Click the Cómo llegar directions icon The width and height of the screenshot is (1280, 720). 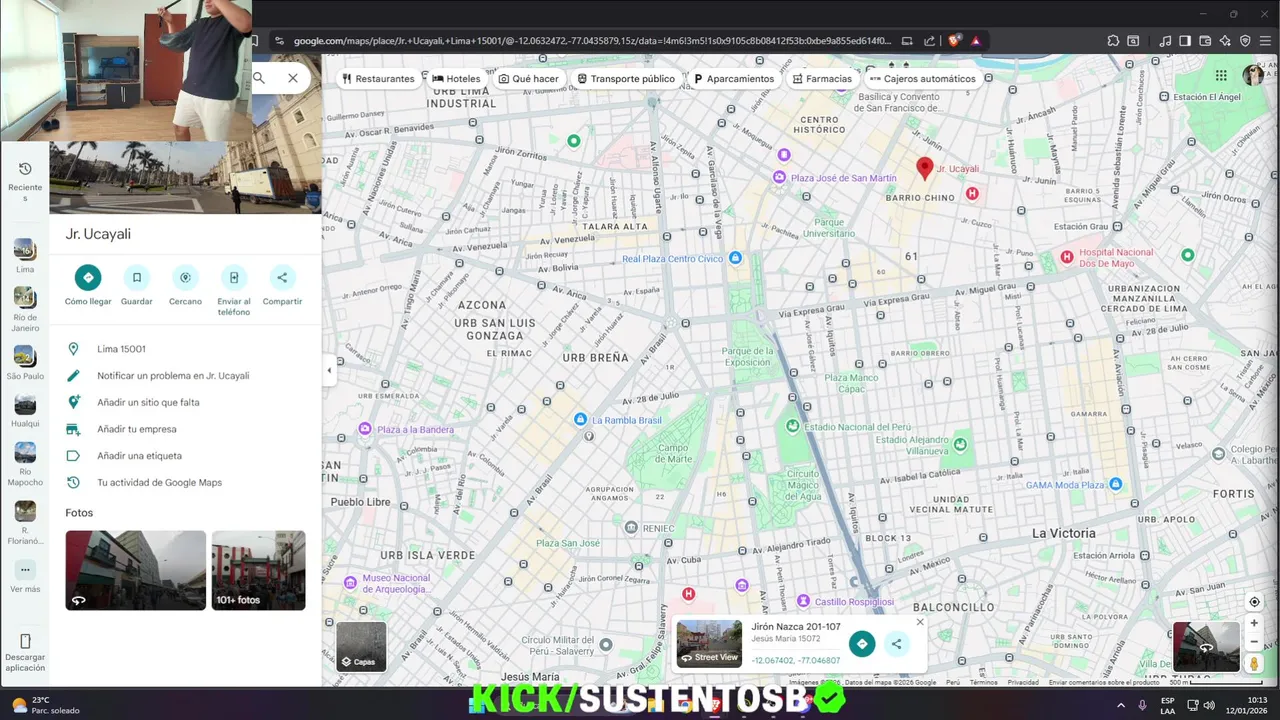point(88,277)
